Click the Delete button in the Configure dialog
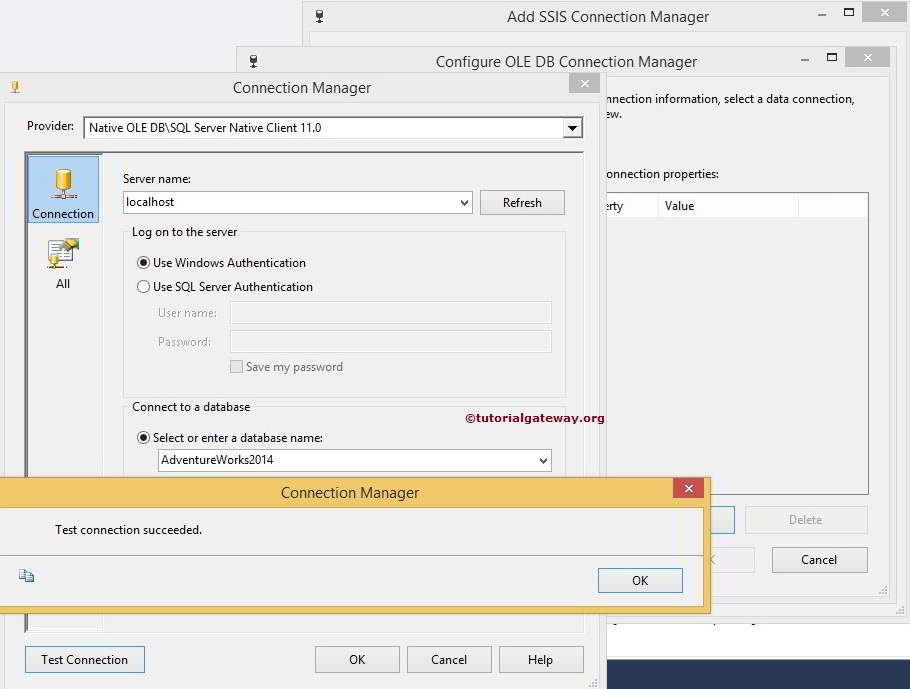This screenshot has height=689, width=910. point(806,519)
